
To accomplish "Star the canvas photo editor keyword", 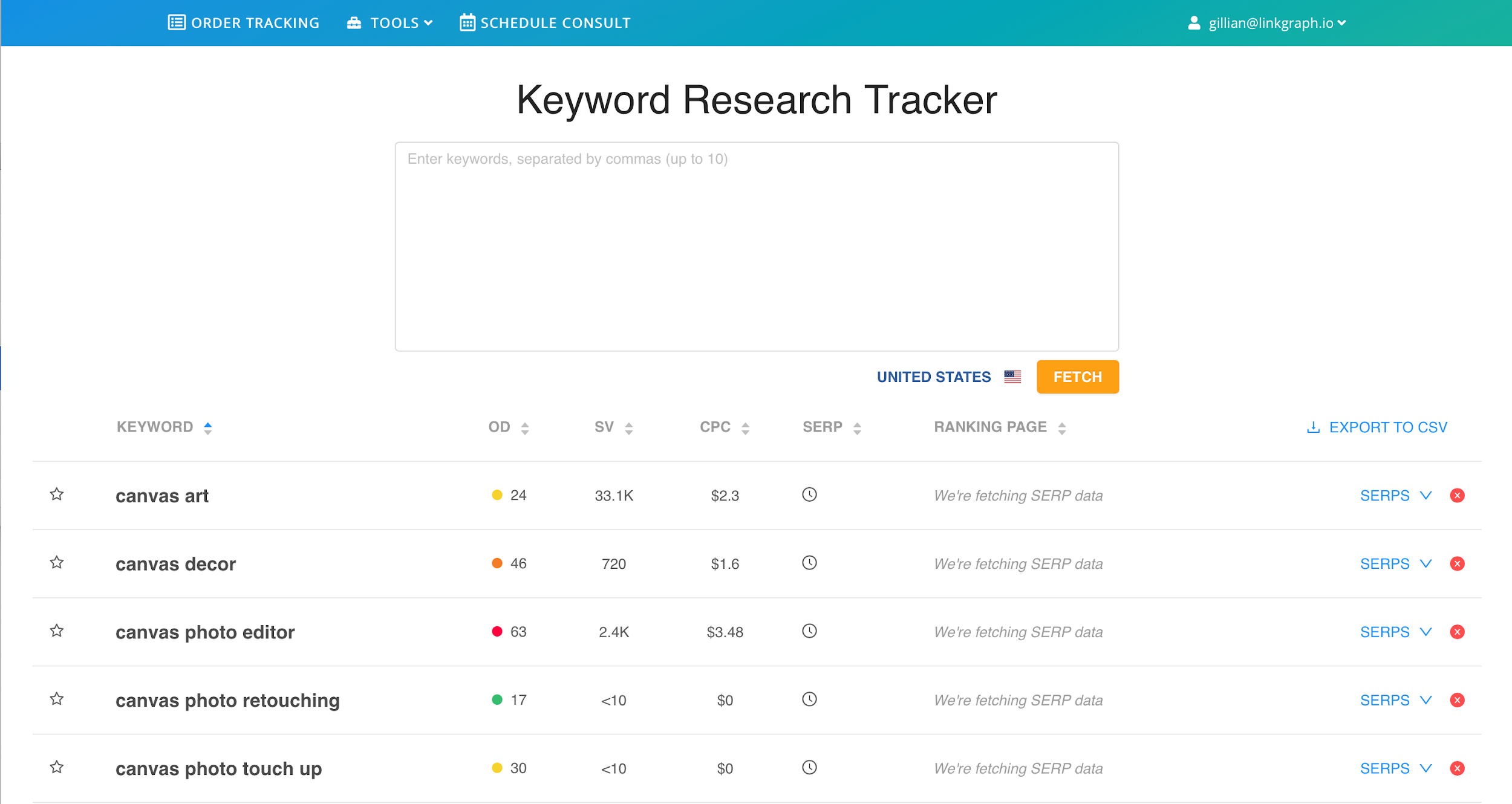I will point(57,631).
